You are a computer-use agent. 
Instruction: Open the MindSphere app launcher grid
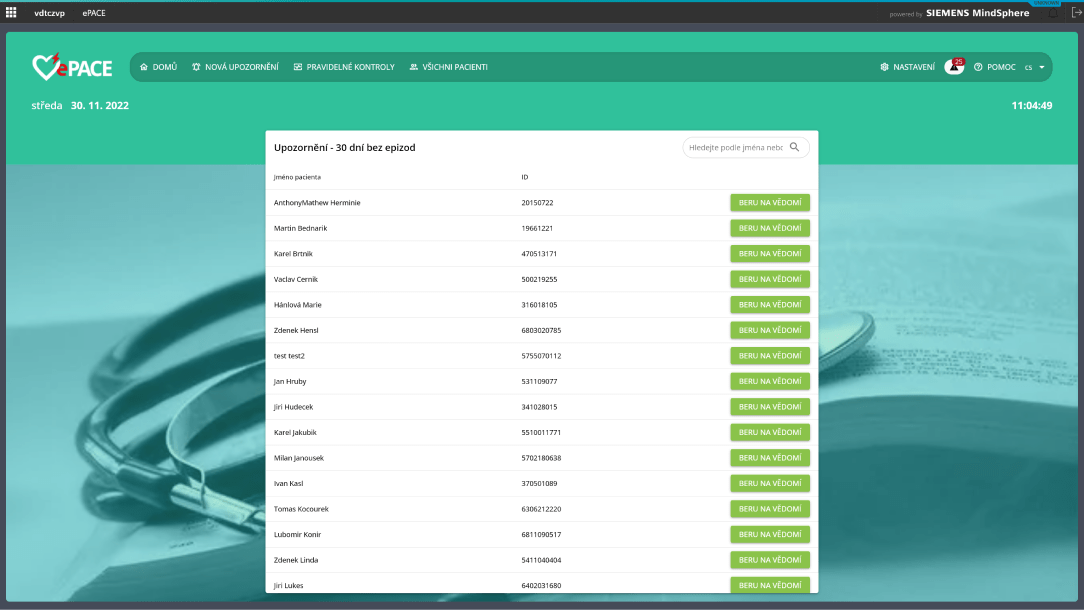coord(11,13)
